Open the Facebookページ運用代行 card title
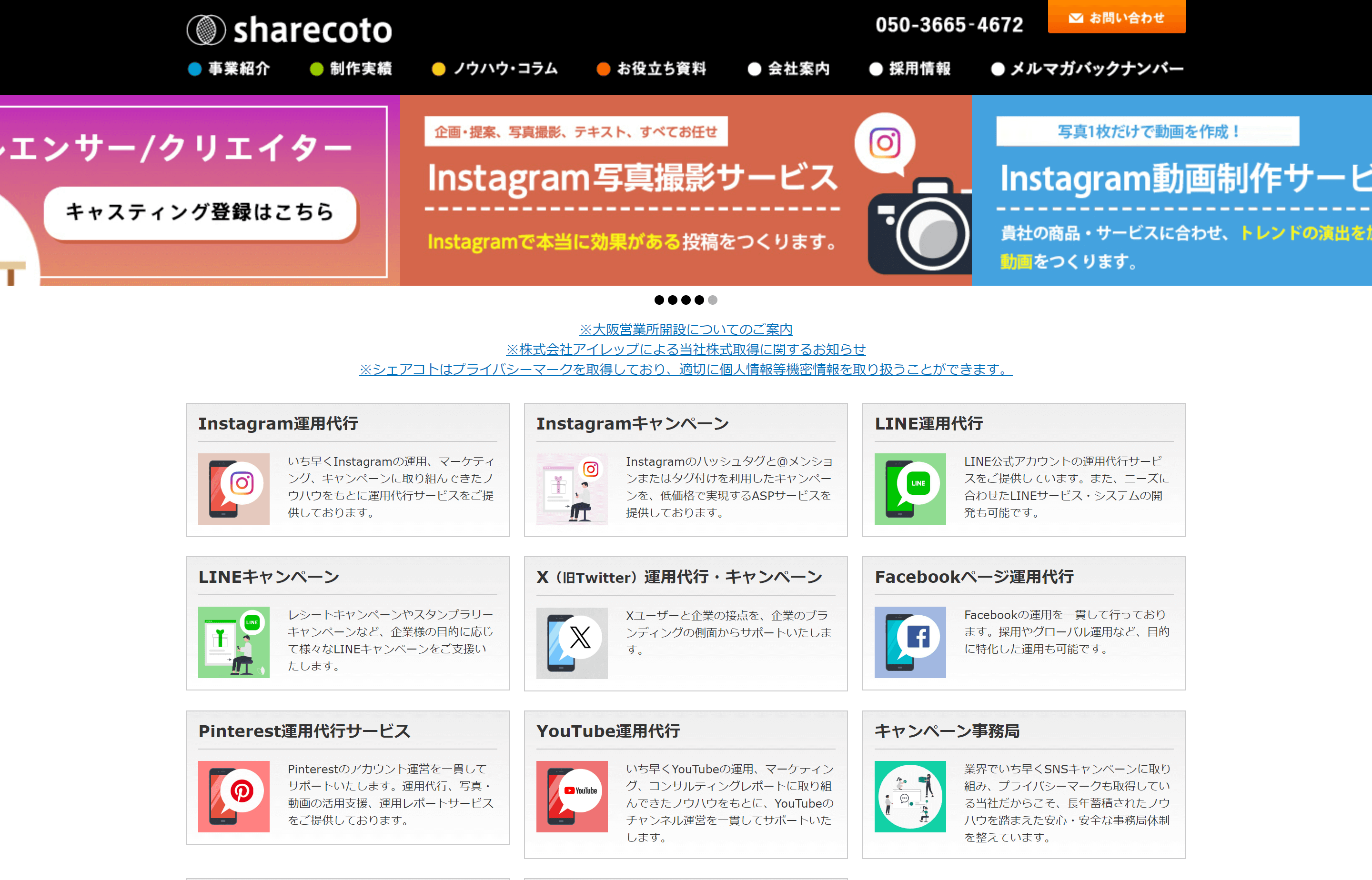 (x=974, y=577)
